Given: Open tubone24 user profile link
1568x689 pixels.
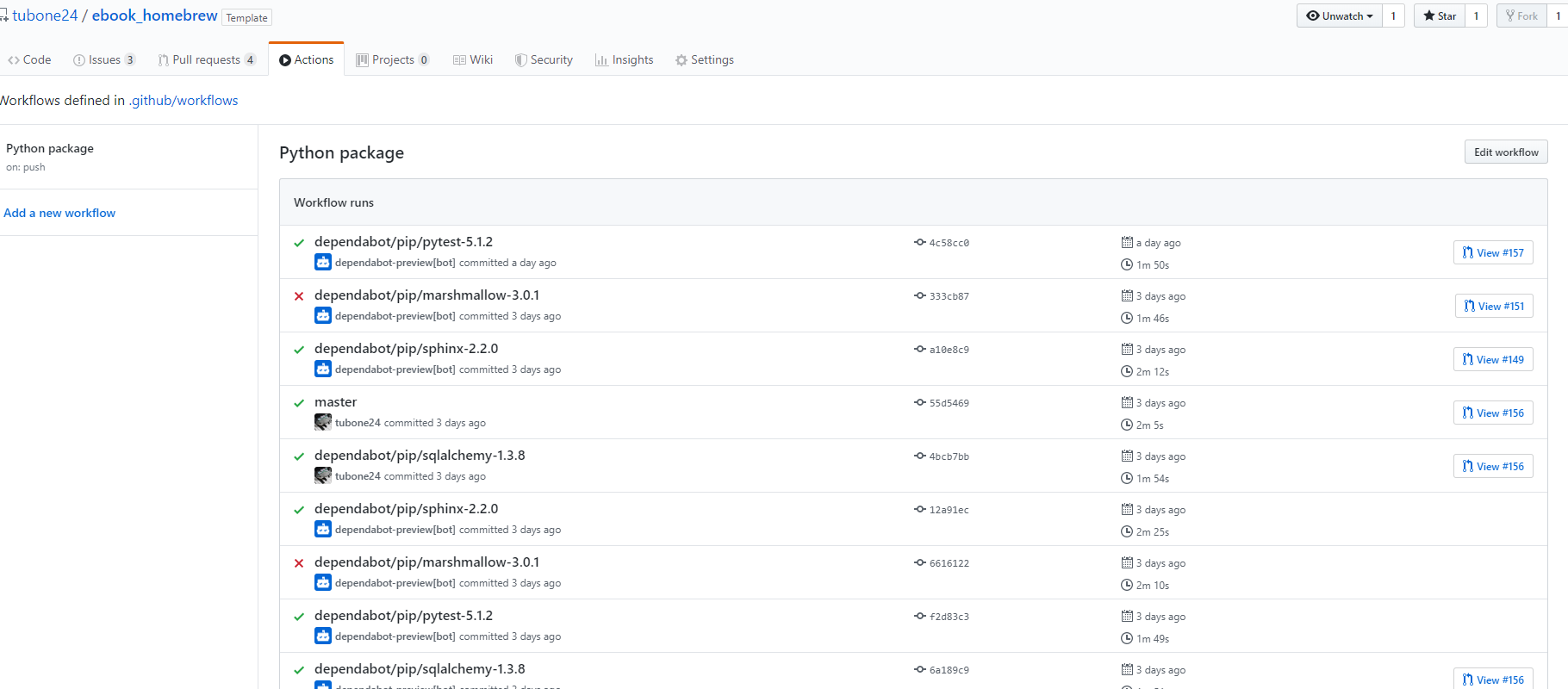Looking at the screenshot, I should [x=45, y=16].
